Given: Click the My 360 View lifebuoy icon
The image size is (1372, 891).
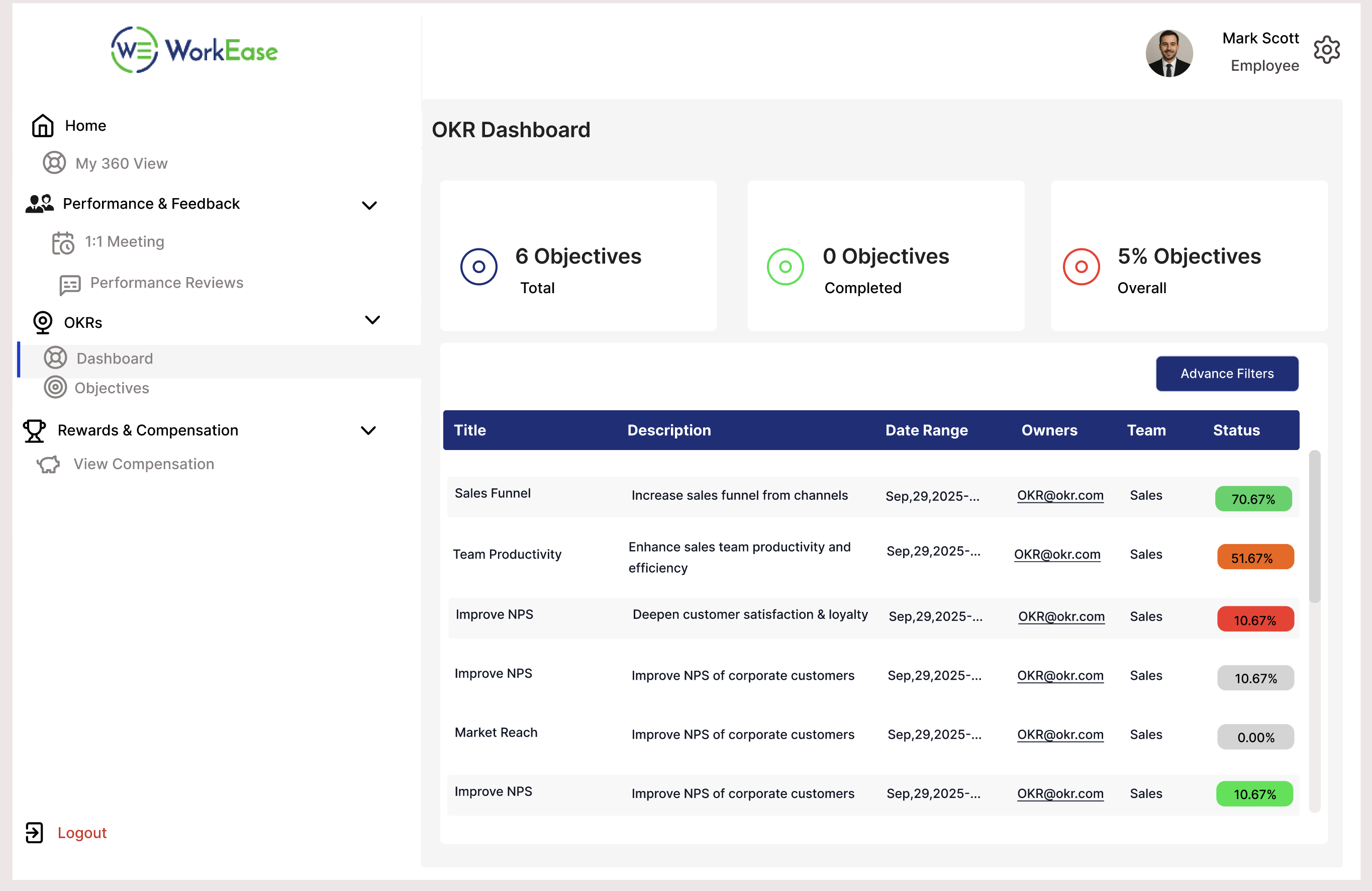Looking at the screenshot, I should [x=54, y=163].
